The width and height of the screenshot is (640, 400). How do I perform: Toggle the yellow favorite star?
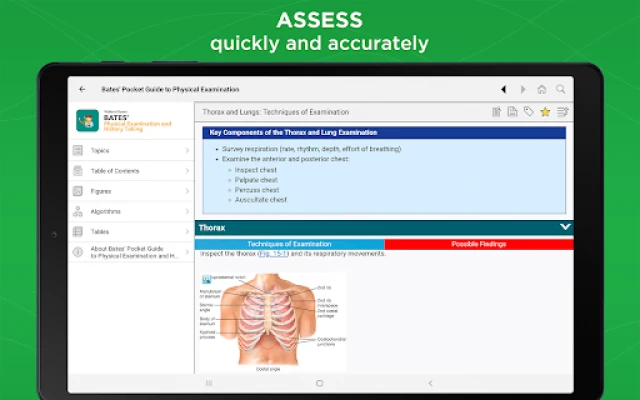coord(545,112)
